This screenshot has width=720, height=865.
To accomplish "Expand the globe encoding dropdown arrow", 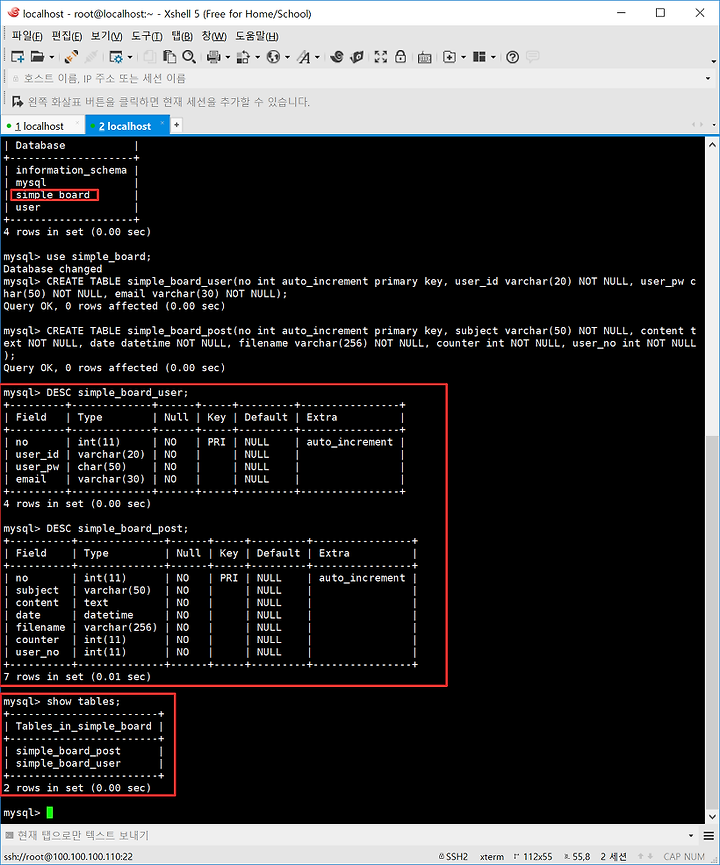I will 287,57.
